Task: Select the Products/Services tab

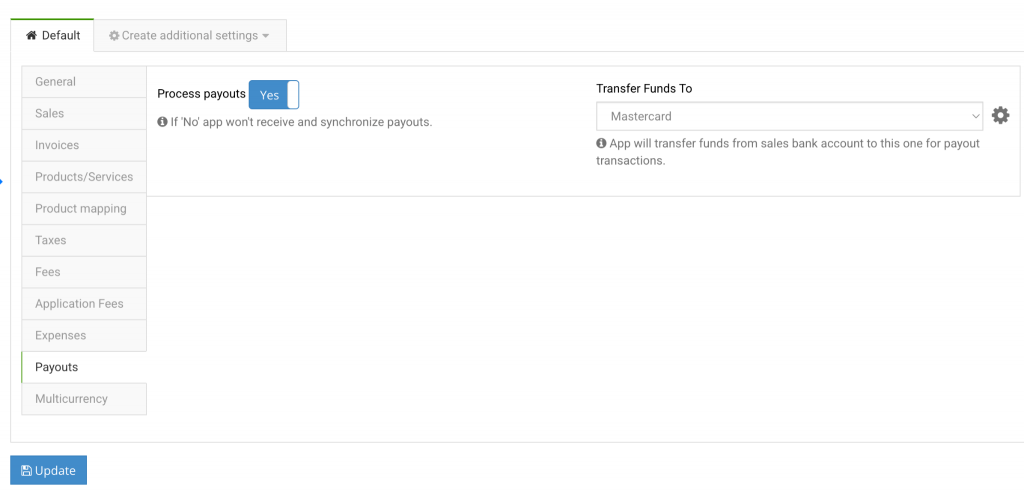Action: coord(84,177)
